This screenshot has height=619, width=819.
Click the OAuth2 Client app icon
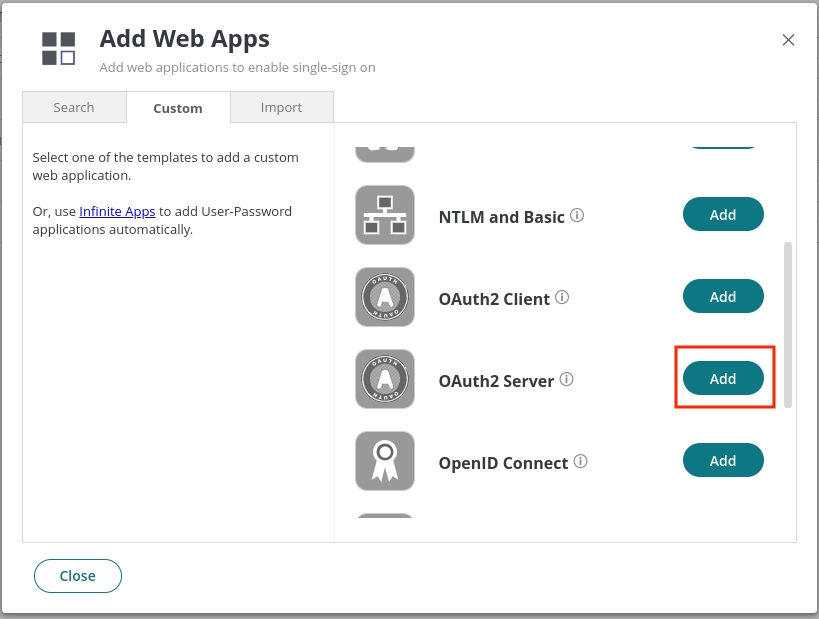(385, 297)
